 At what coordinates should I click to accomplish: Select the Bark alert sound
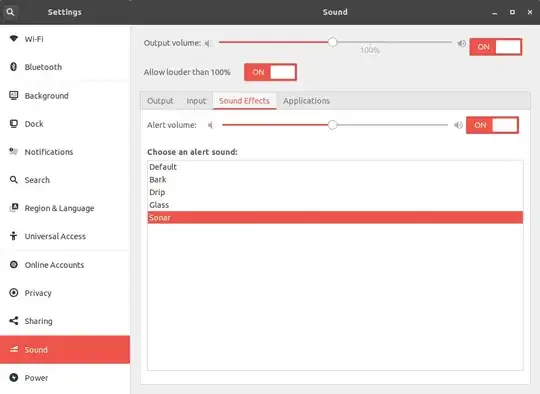[335, 180]
